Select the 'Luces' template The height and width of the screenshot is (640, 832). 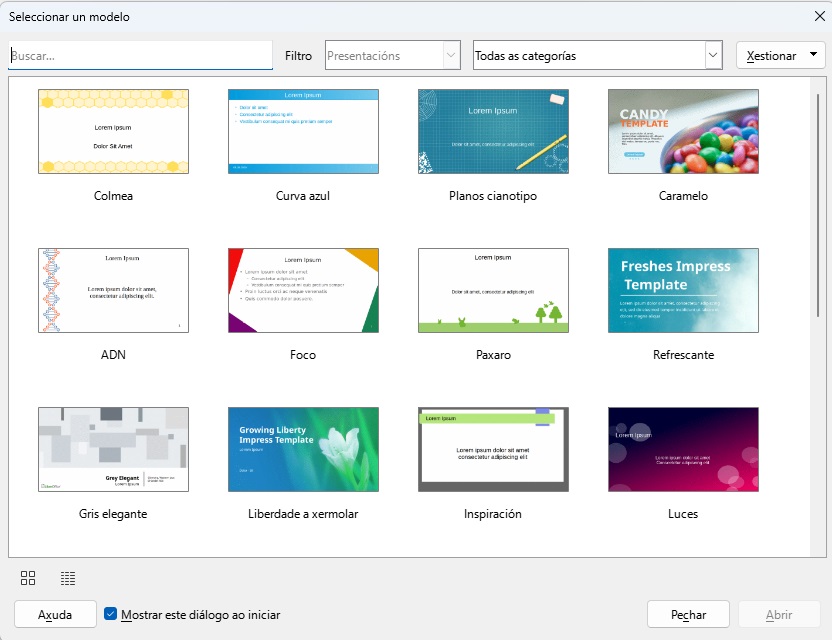pos(683,449)
